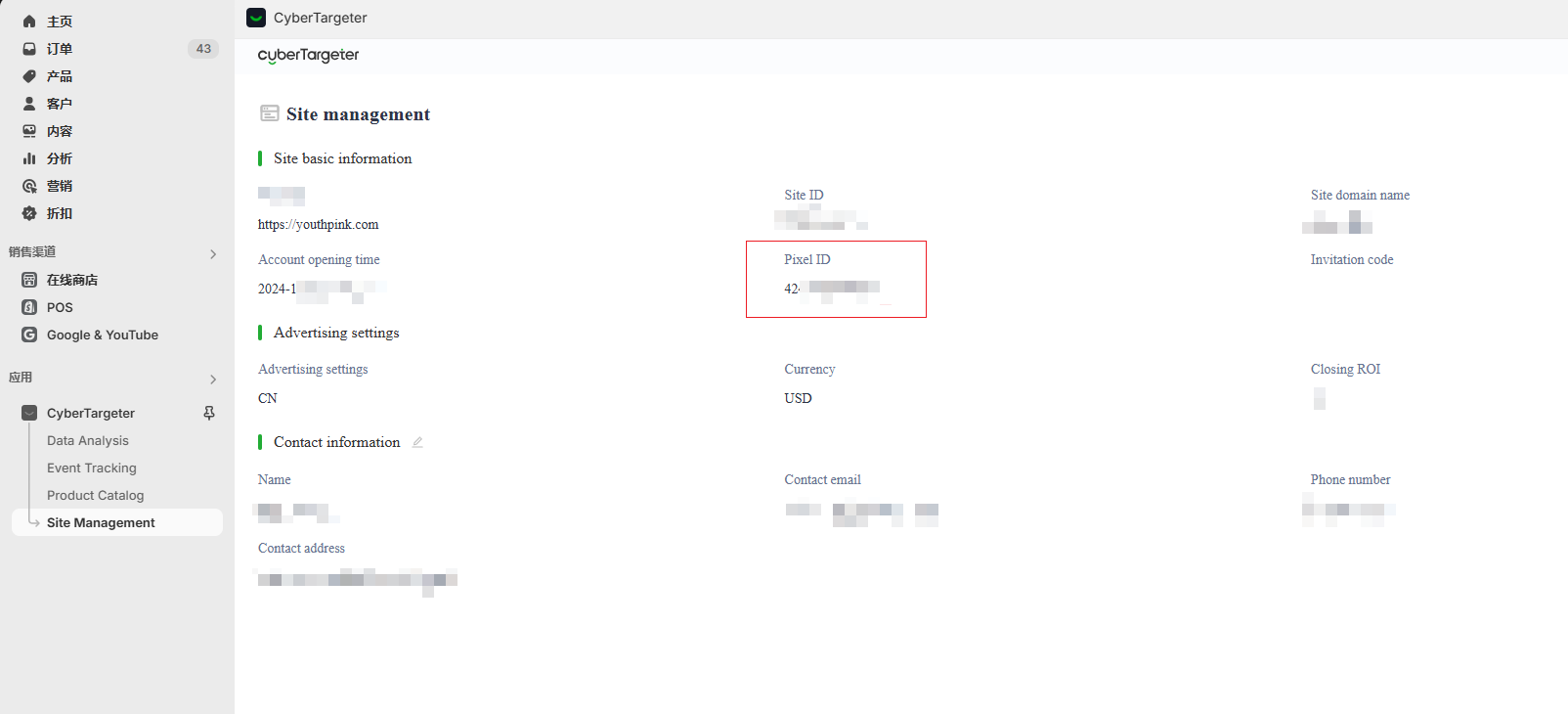
Task: Click the USD currency value
Action: tap(798, 398)
